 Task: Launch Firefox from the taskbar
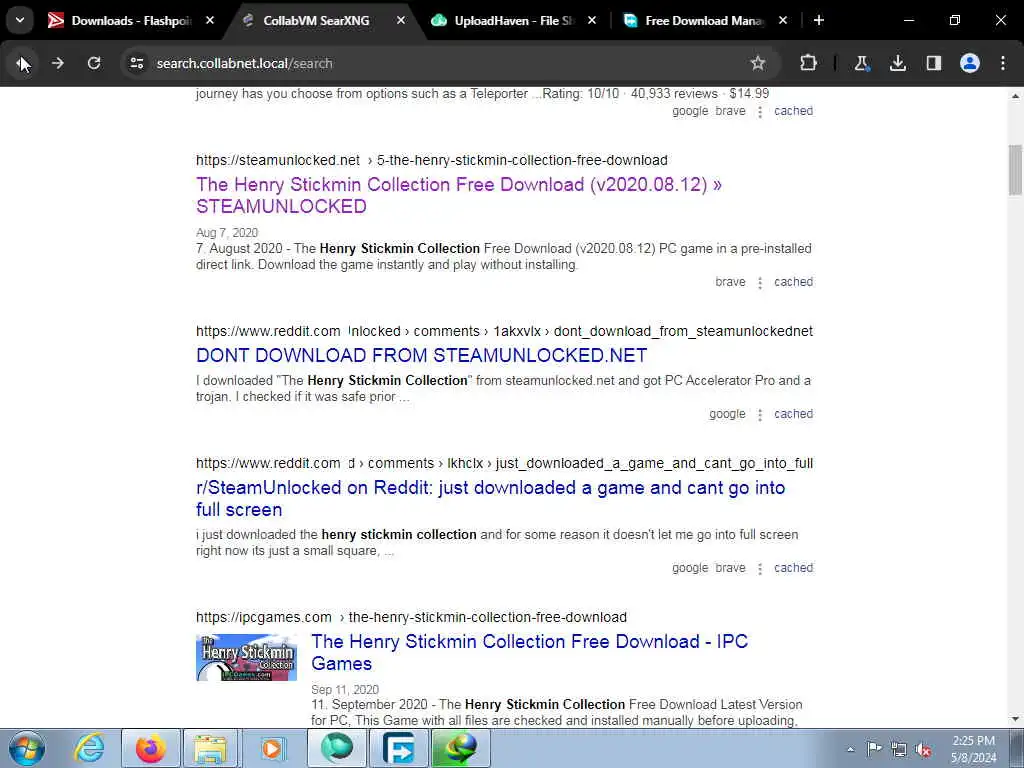(x=150, y=748)
